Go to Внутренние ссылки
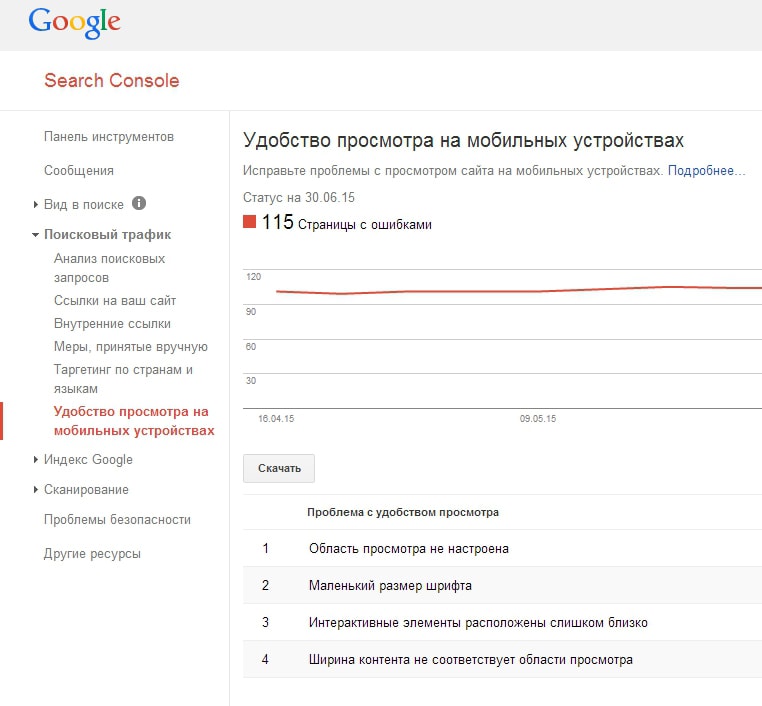762x706 pixels. coord(112,324)
